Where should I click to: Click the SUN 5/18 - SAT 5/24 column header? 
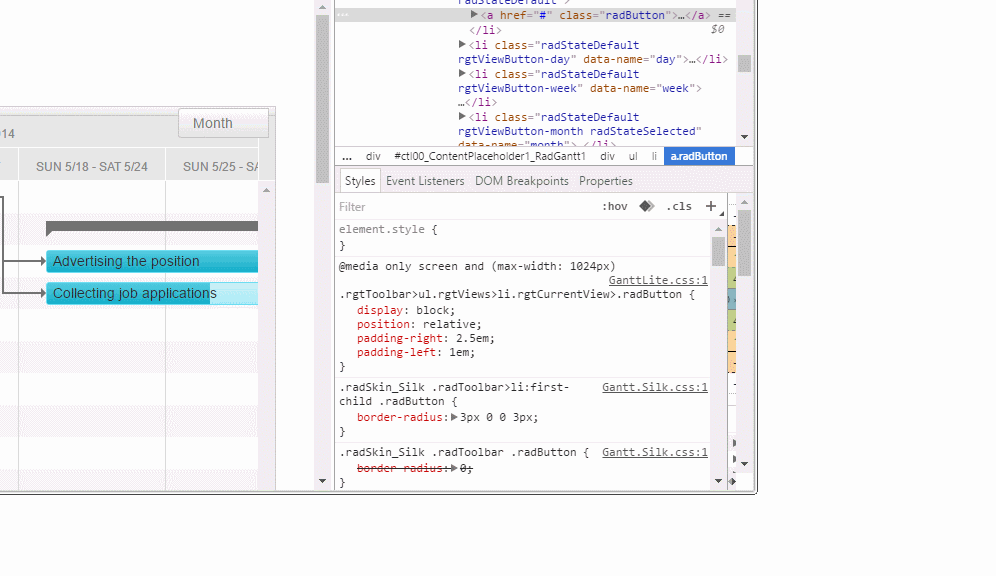[91, 166]
